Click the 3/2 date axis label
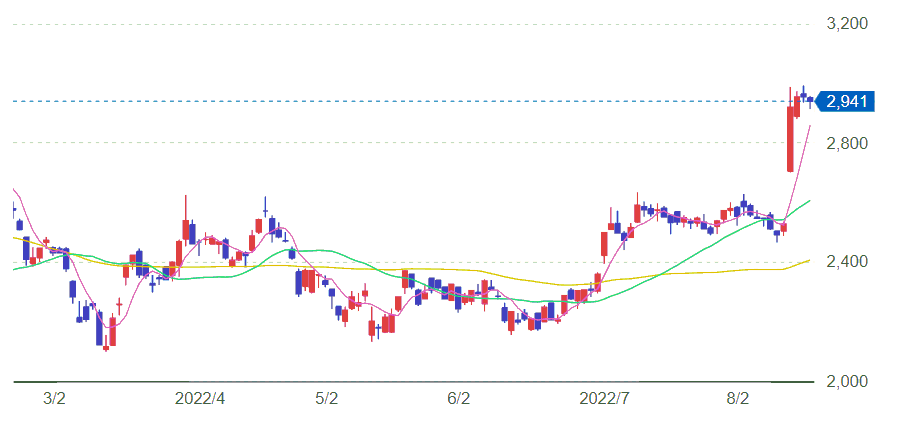This screenshot has width=921, height=424. pyautogui.click(x=54, y=399)
